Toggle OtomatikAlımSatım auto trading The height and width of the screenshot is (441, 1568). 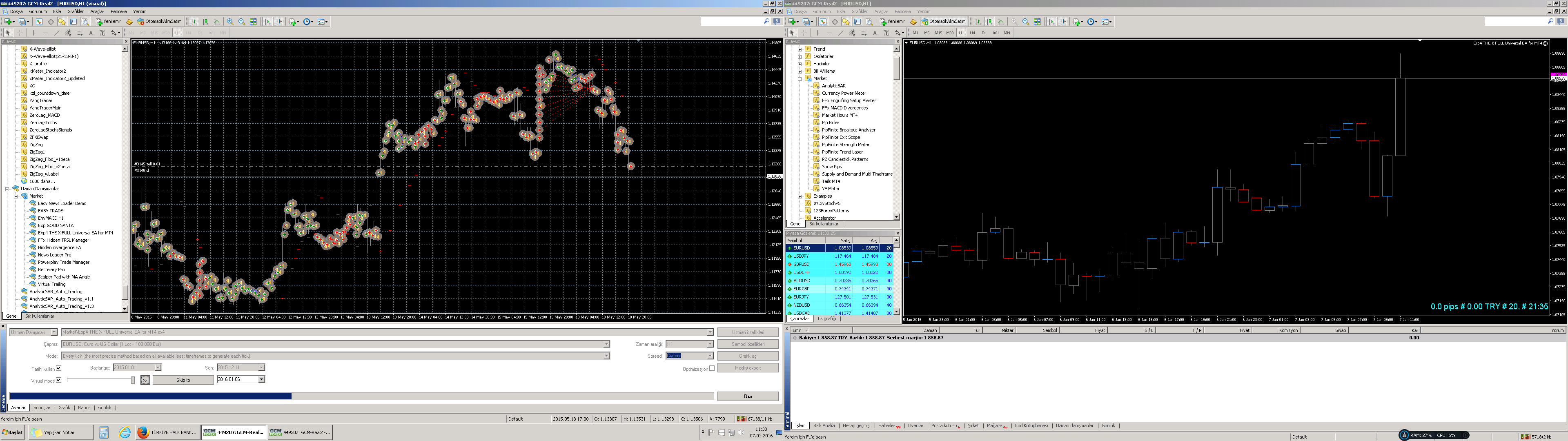(x=160, y=22)
